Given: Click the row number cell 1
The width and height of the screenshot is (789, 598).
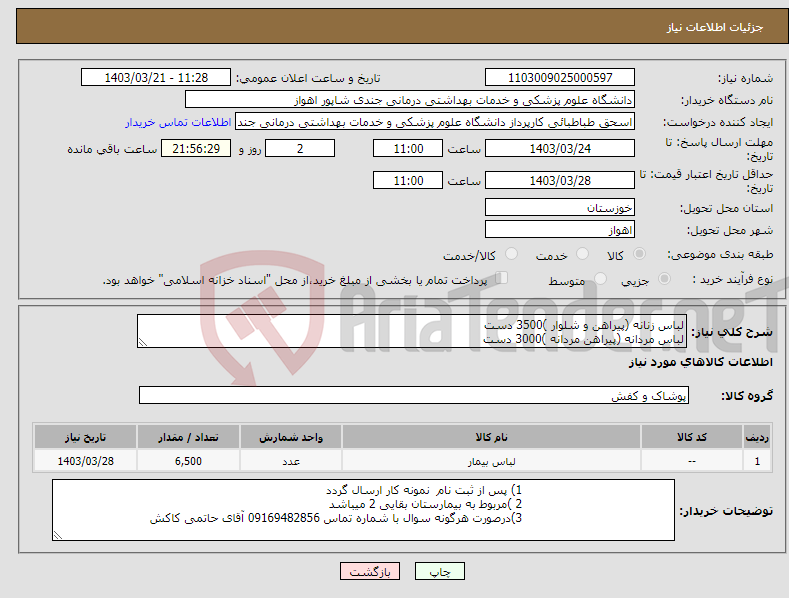Looking at the screenshot, I should coord(757,461).
